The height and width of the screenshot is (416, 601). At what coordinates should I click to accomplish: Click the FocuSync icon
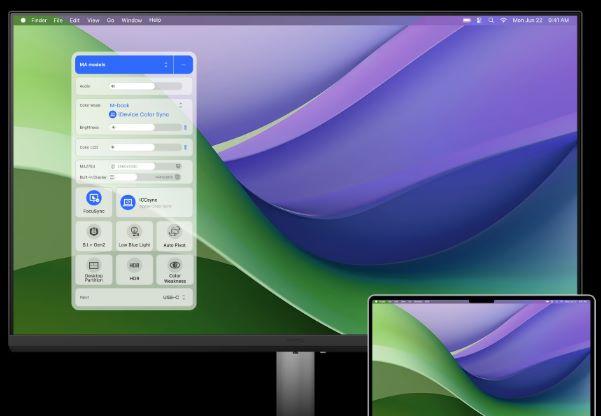[x=94, y=198]
